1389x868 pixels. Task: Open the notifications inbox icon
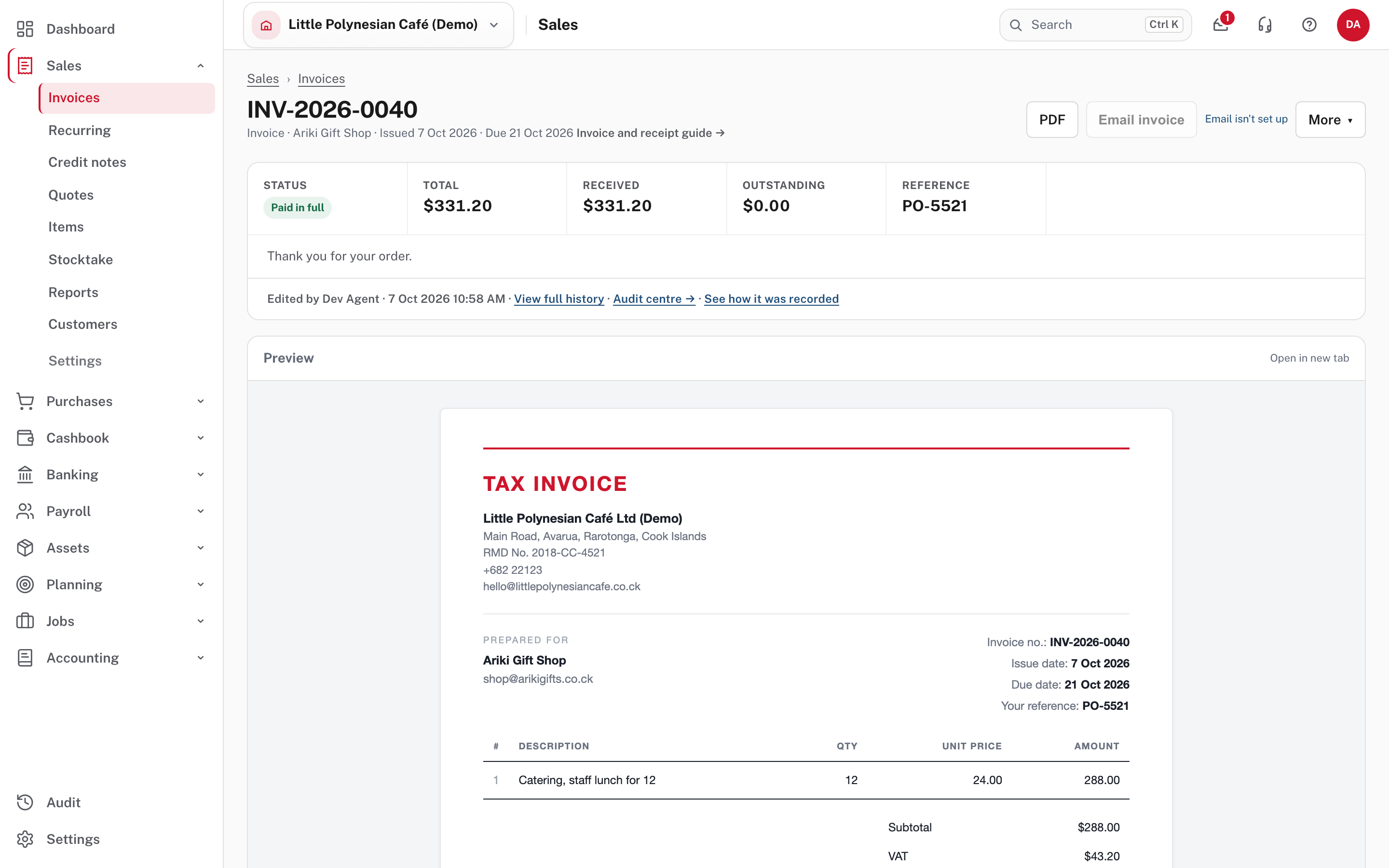tap(1220, 25)
